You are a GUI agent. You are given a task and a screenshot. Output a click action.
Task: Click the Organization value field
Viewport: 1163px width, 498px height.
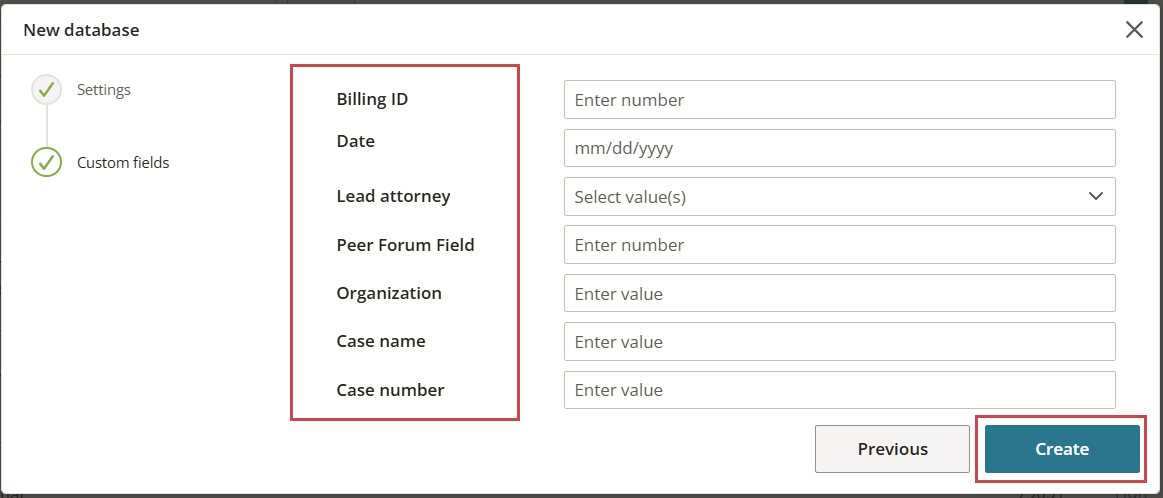pos(840,293)
